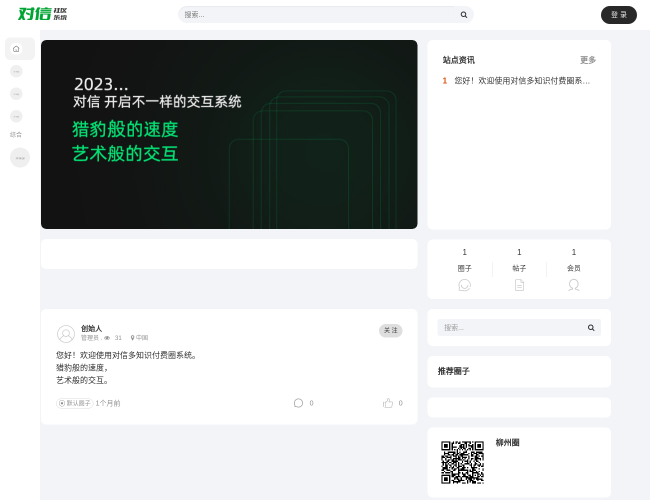Screen dimensions: 650x500
Task: Click the top search magnifier icon
Action: [464, 15]
